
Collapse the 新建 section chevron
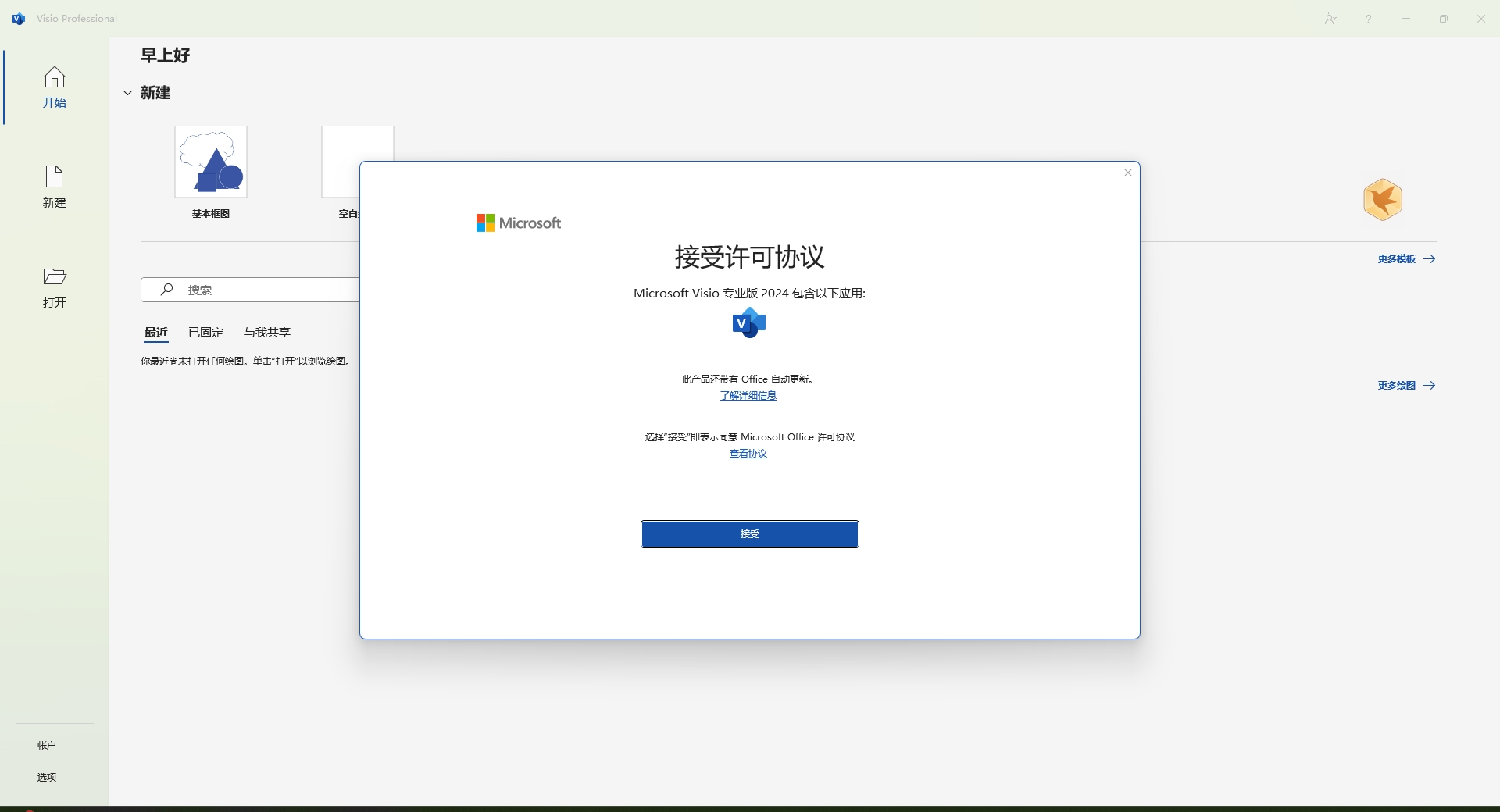127,93
